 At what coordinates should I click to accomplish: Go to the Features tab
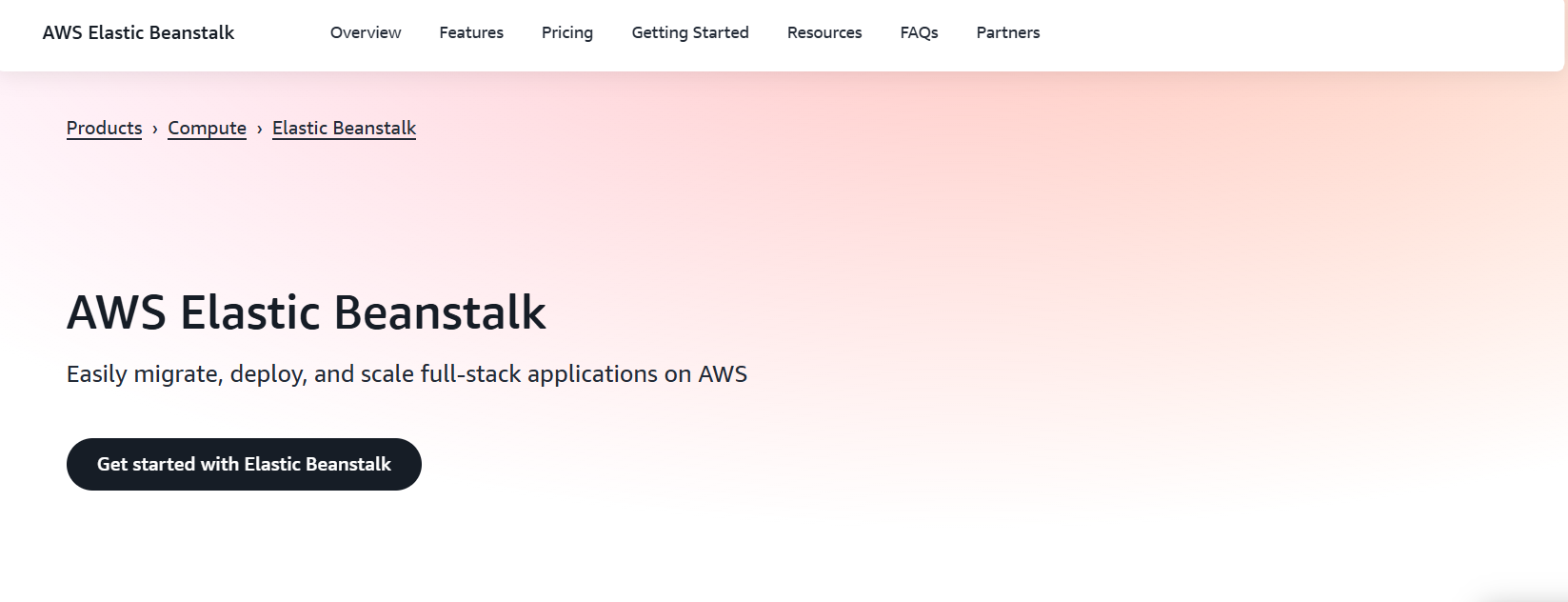click(x=471, y=32)
